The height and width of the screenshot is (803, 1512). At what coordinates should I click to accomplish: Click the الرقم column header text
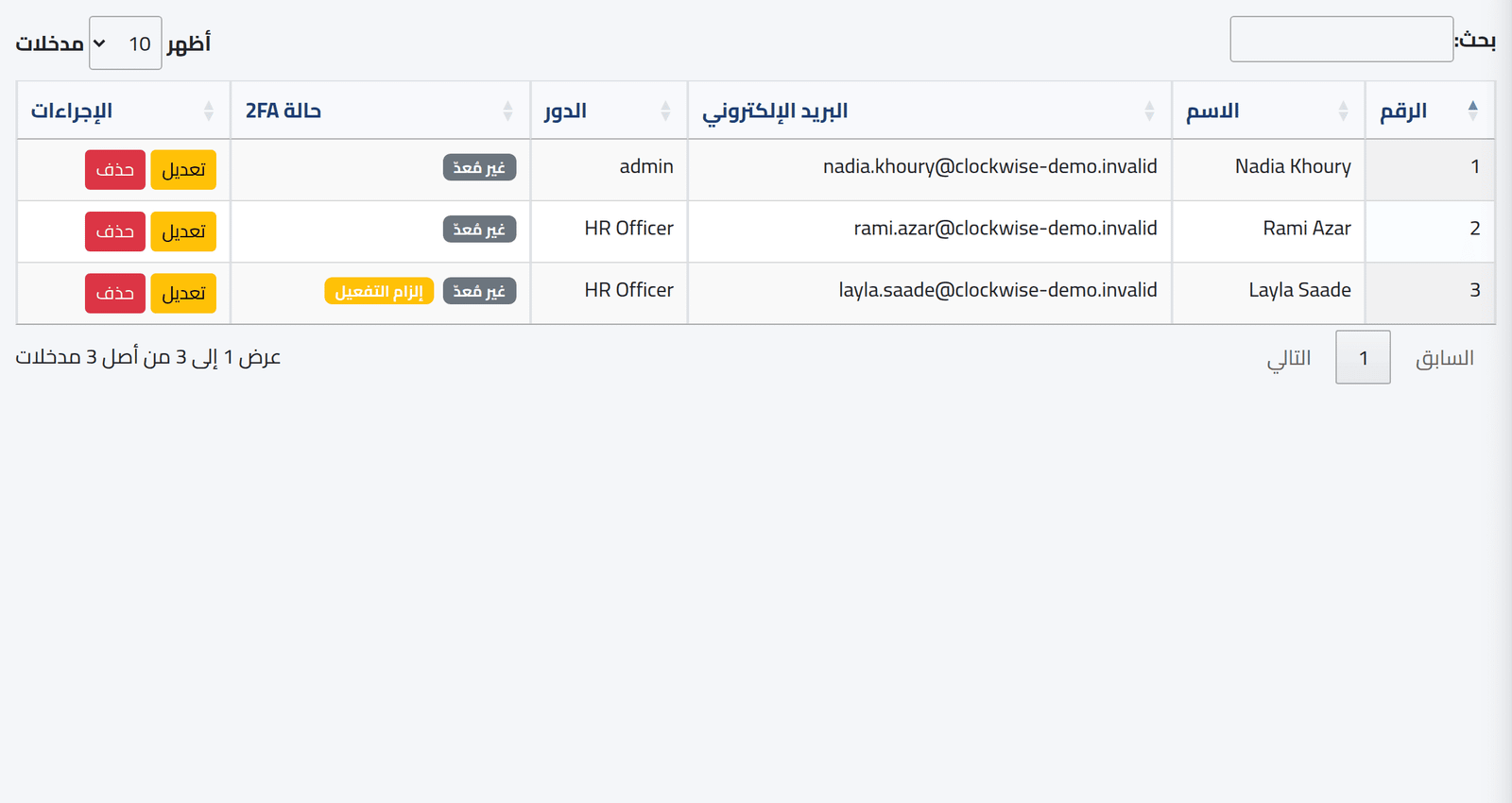(1403, 111)
